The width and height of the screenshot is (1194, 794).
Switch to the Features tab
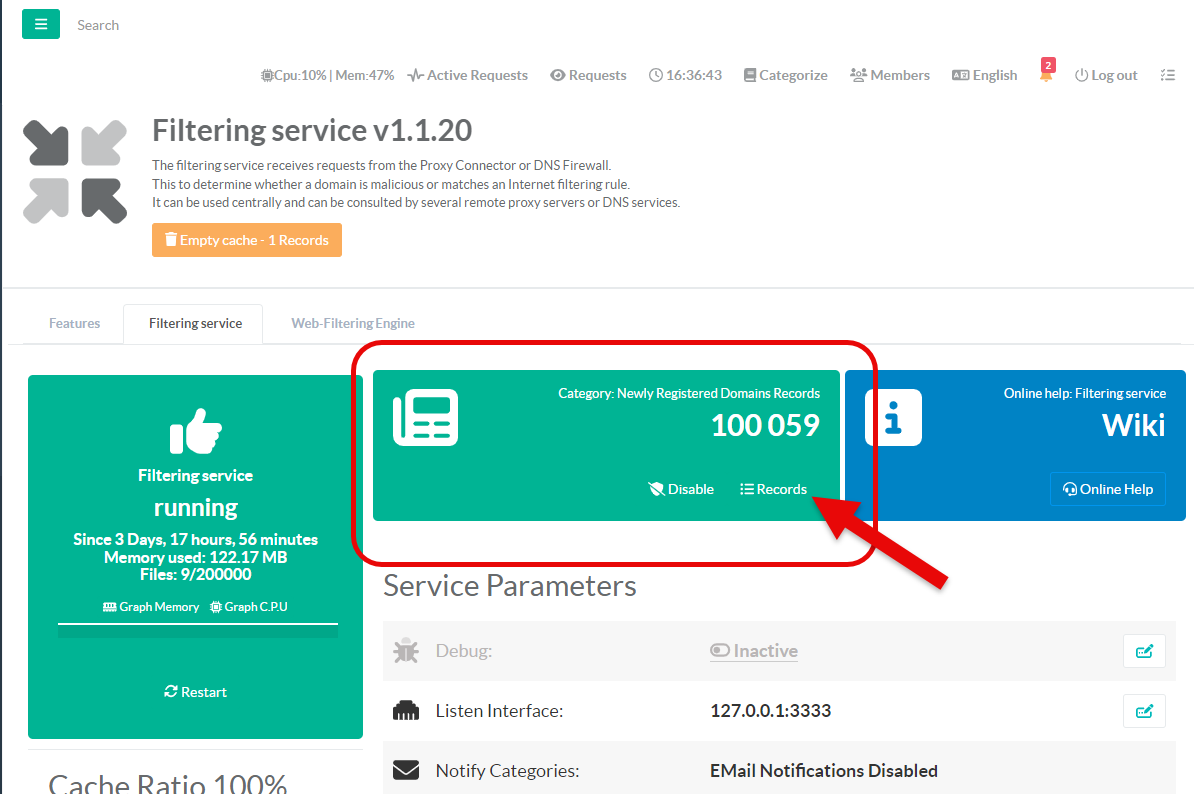75,323
